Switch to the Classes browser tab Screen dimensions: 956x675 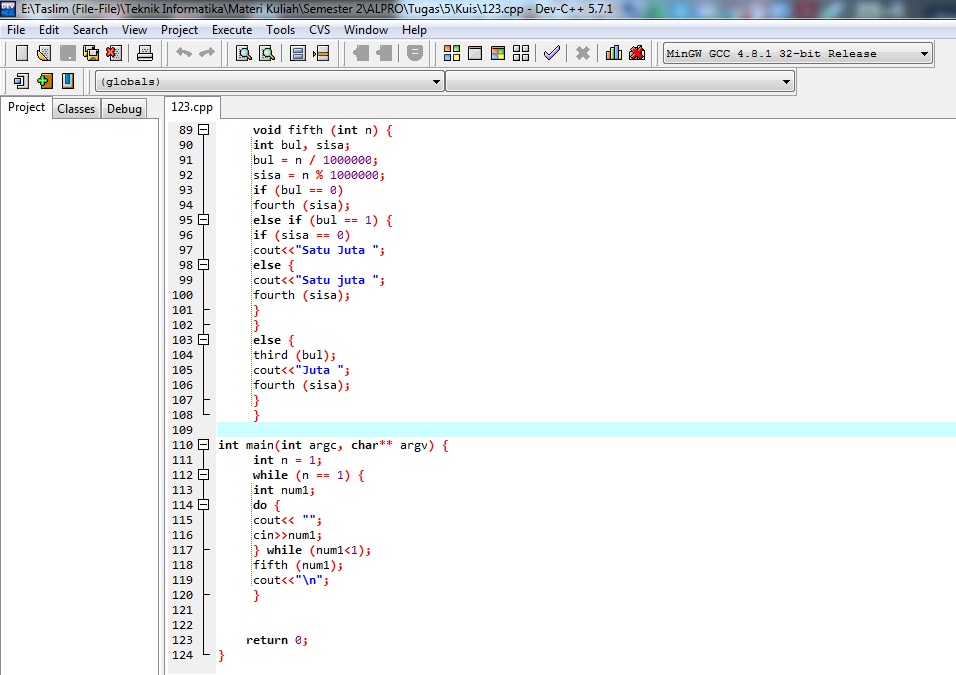(x=76, y=109)
